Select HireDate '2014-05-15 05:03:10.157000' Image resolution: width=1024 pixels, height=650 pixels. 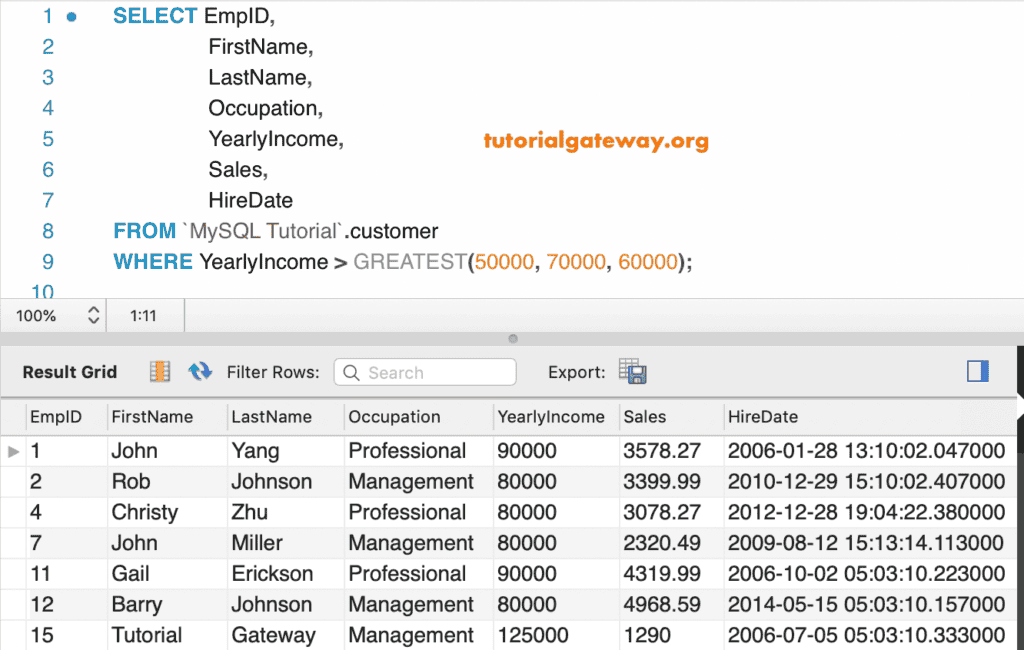[x=867, y=604]
